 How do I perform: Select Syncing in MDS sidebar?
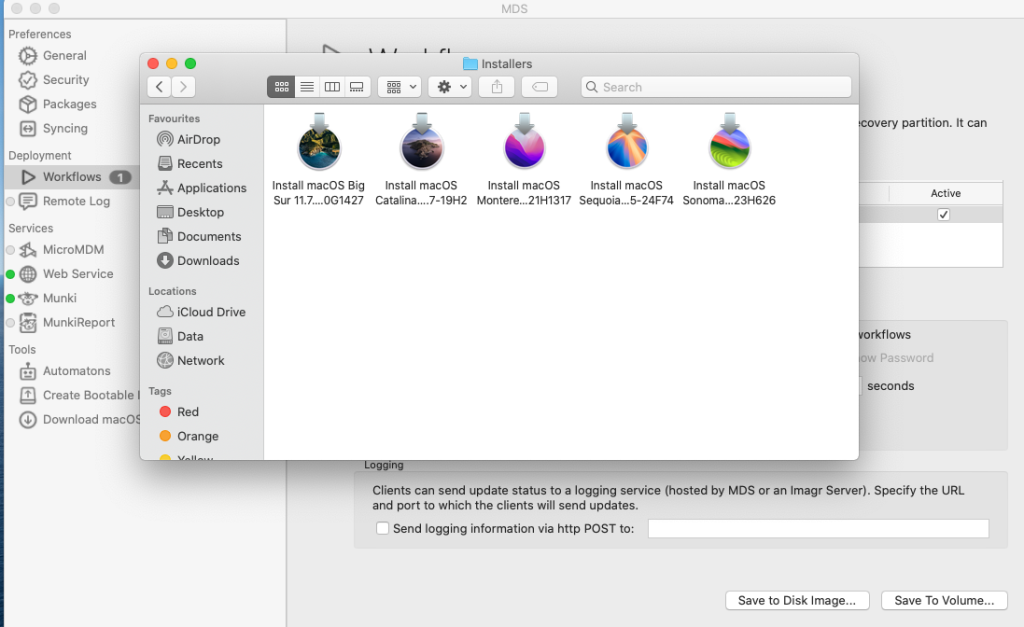click(x=54, y=128)
